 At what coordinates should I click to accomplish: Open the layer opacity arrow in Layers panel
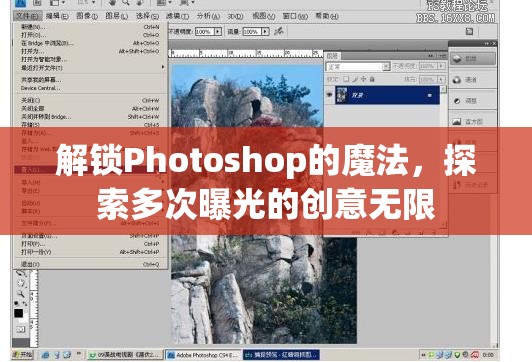coord(441,66)
